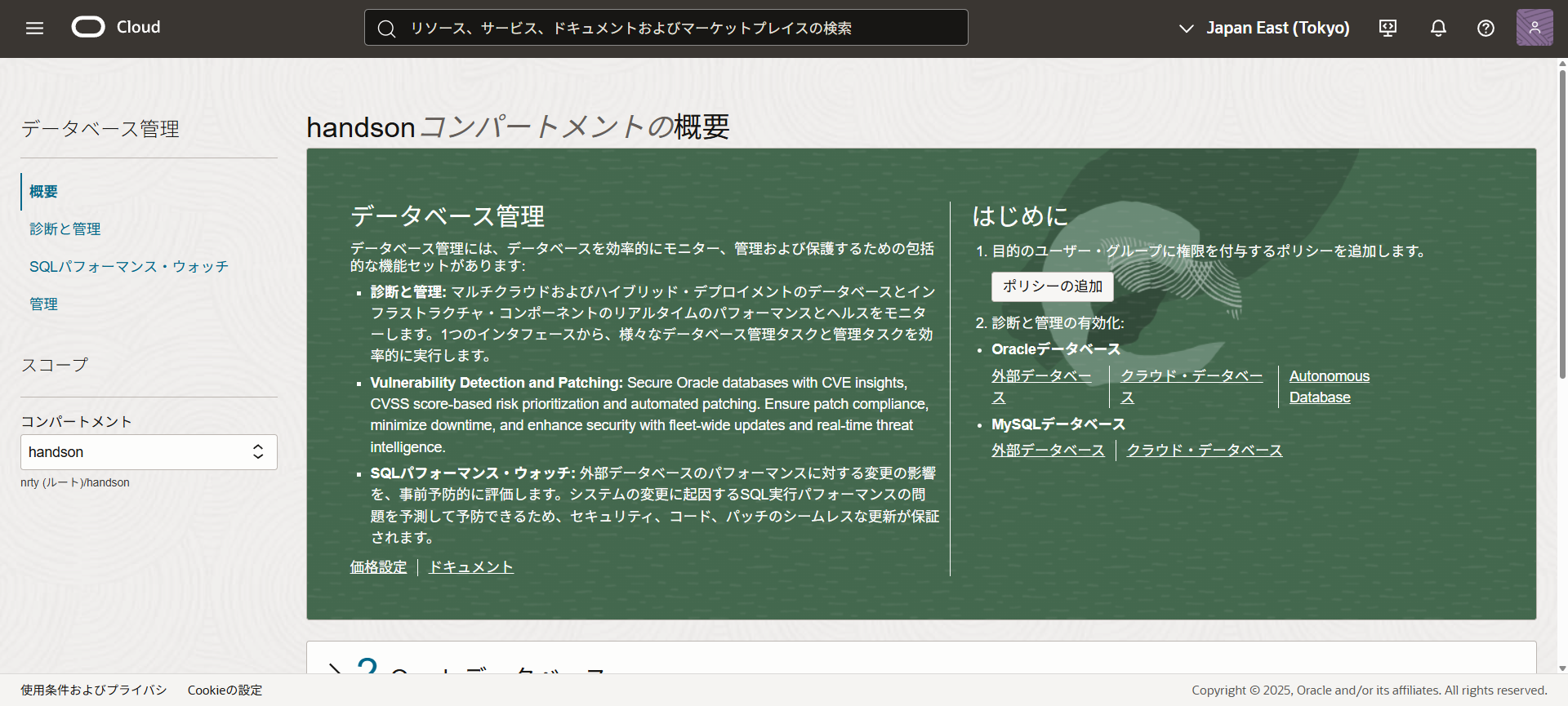Select the 概要 sidebar item
Screen dimensions: 1568x706
coord(43,192)
